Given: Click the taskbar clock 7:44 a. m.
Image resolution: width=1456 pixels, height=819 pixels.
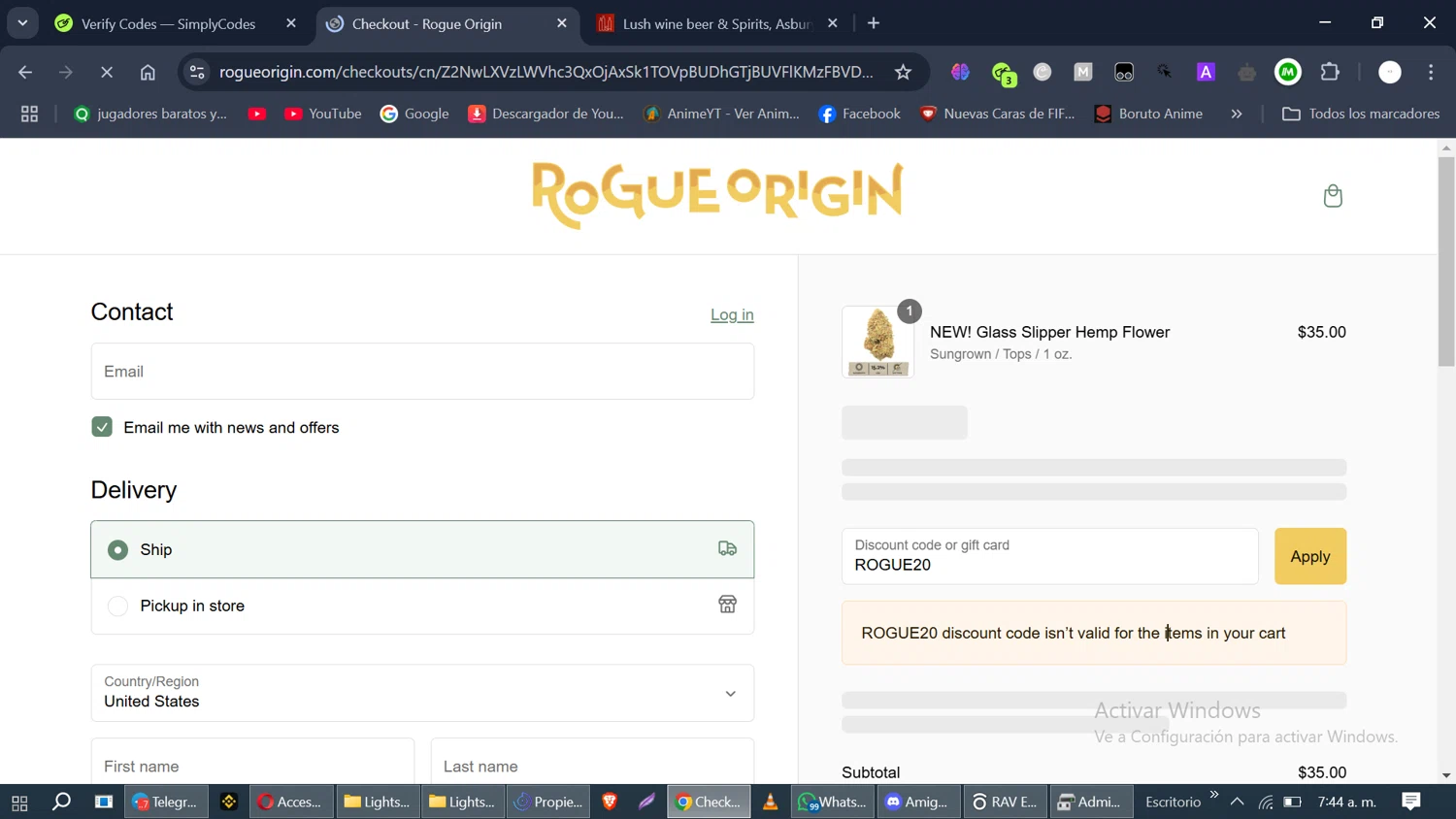Looking at the screenshot, I should 1347,802.
